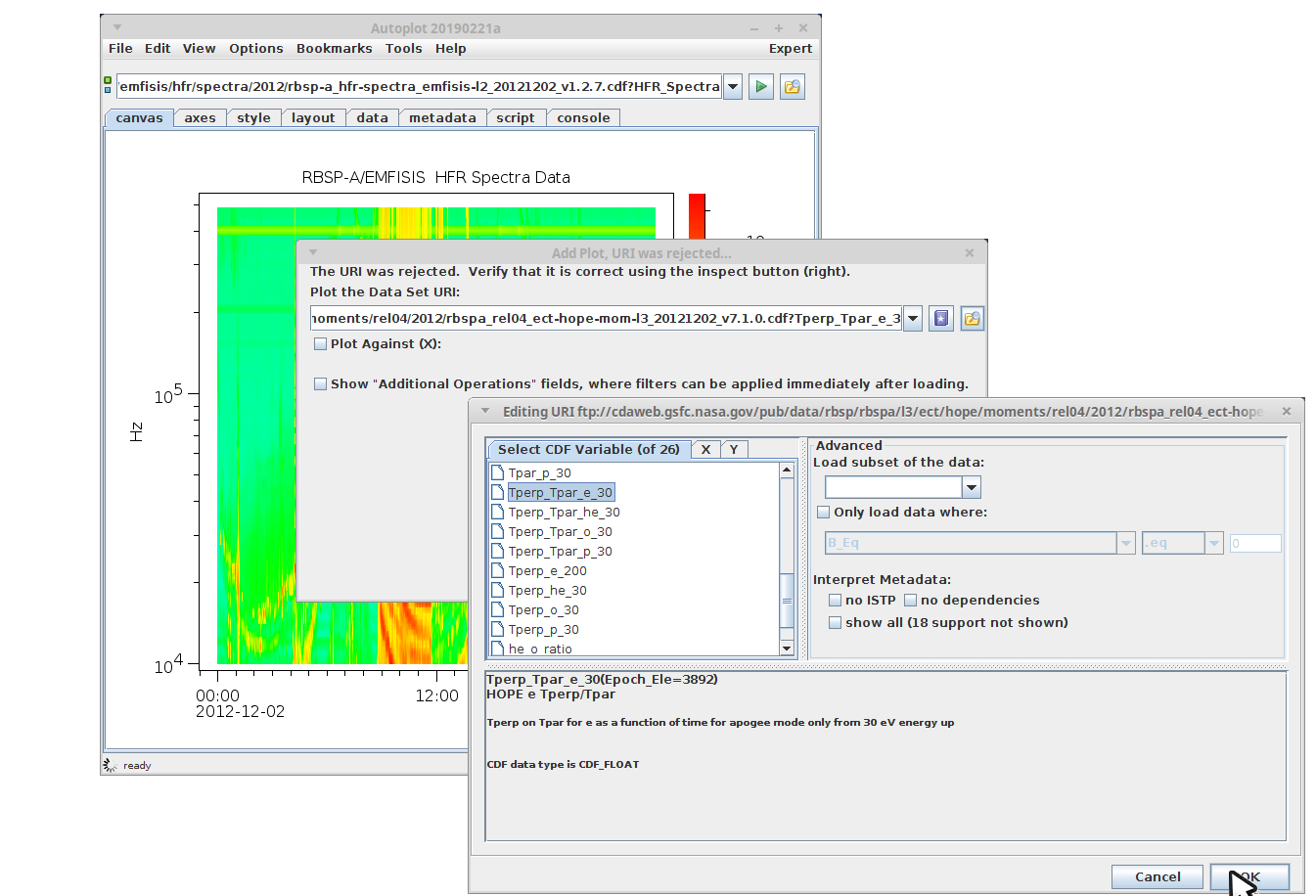Click the bookmarks icon in Add Plot dialog
This screenshot has width=1316, height=896.
940,319
